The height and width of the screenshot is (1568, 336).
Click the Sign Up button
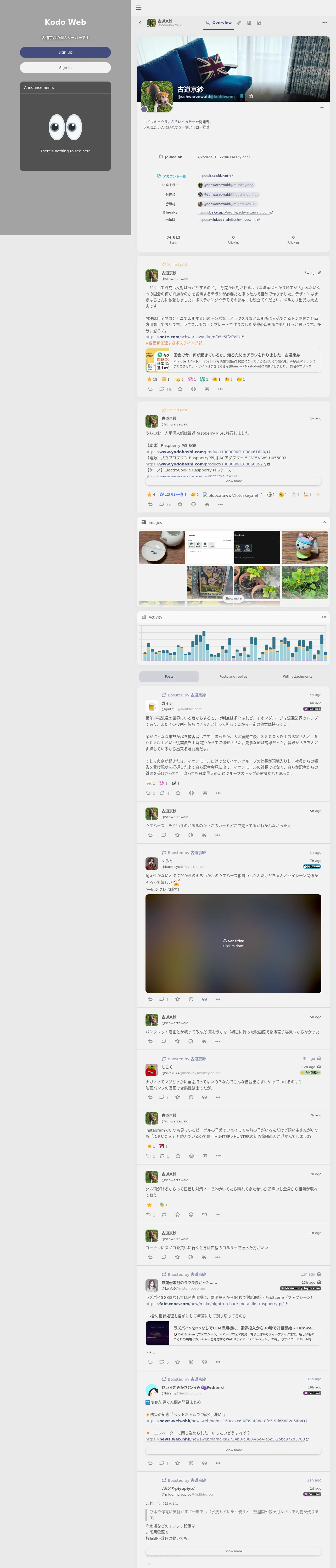click(x=65, y=52)
